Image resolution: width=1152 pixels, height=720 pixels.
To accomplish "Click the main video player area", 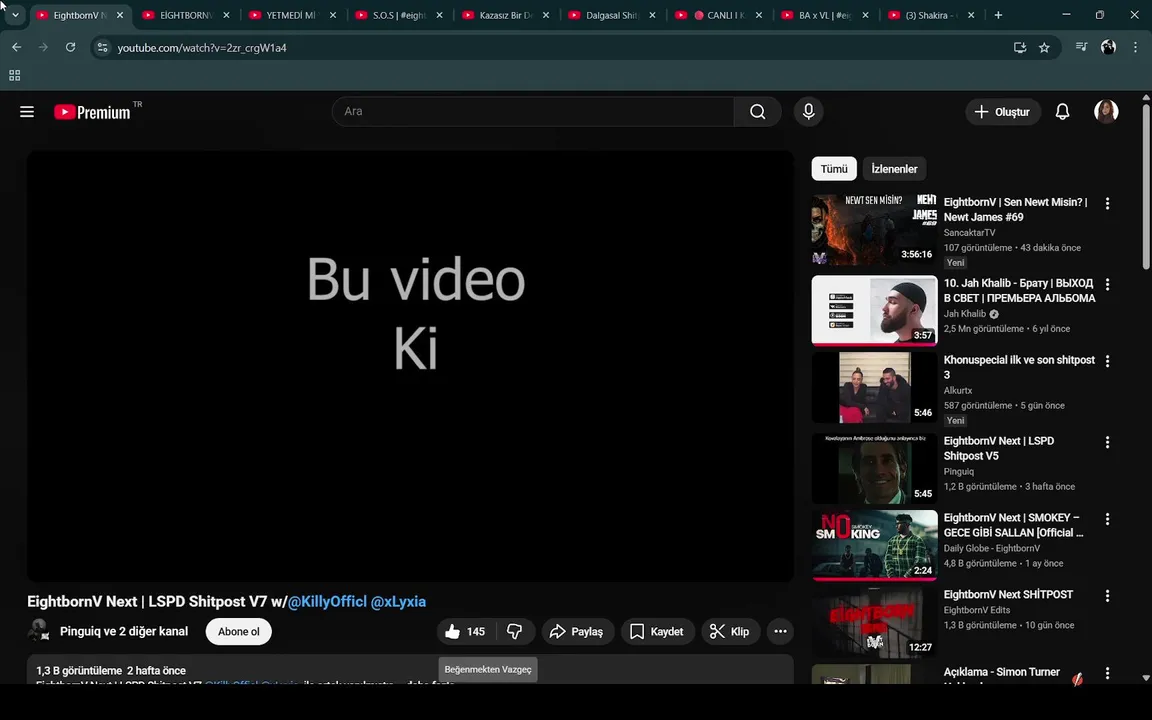I will tap(410, 366).
